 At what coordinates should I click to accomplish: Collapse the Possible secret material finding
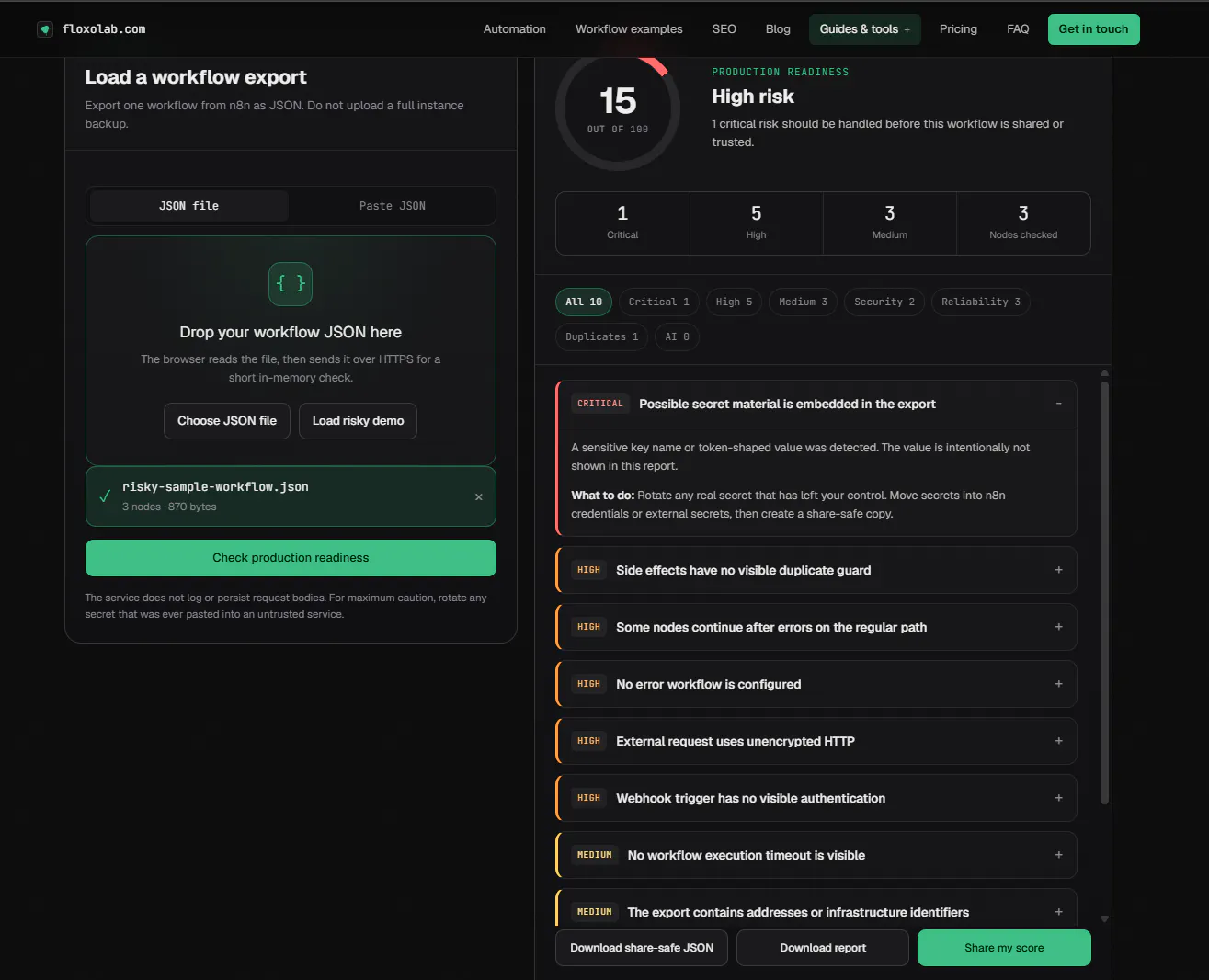(x=1058, y=404)
